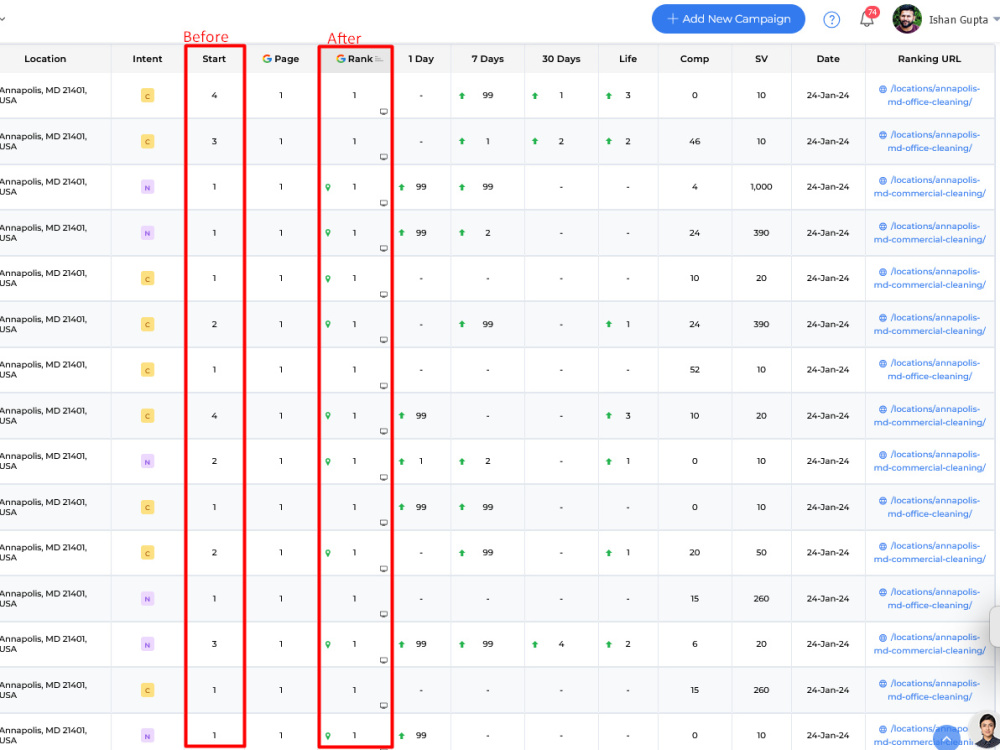Viewport: 1000px width, 750px height.
Task: Sort by the Google Rank column header
Action: tap(355, 59)
